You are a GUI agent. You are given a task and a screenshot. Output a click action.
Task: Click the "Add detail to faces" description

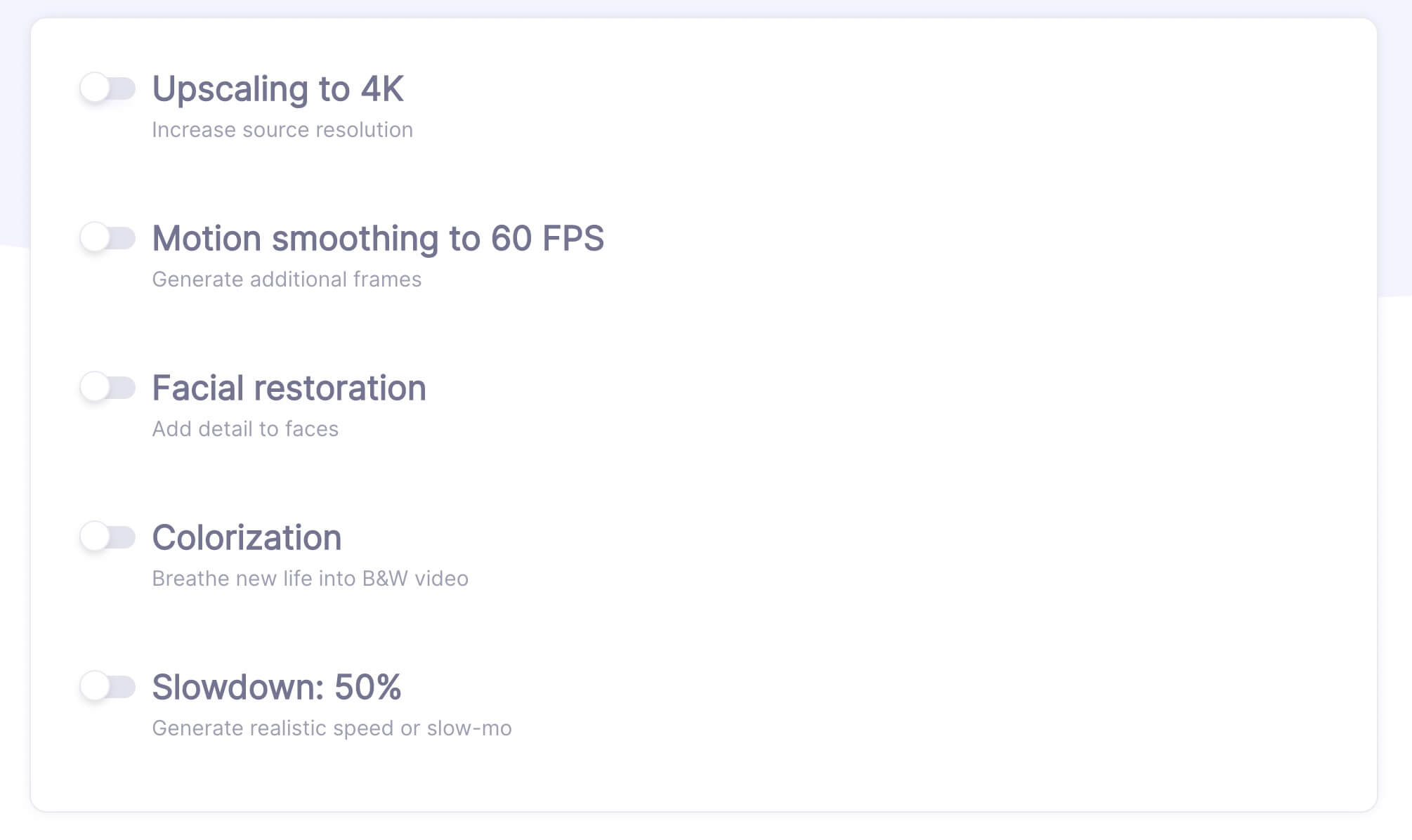[x=244, y=429]
